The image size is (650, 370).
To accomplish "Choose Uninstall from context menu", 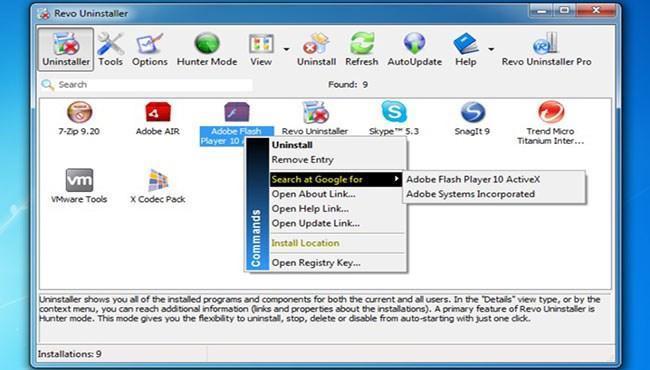I will point(337,145).
